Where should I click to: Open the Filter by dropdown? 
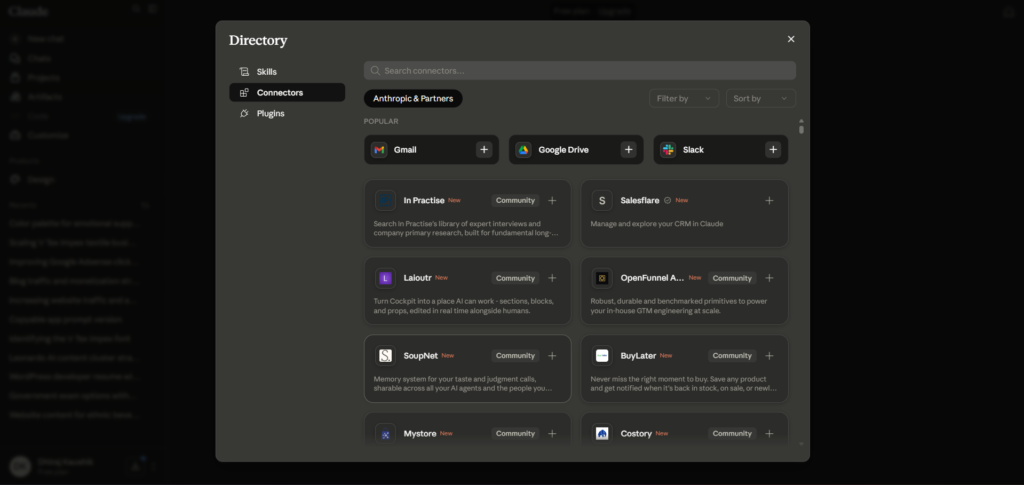(x=684, y=99)
